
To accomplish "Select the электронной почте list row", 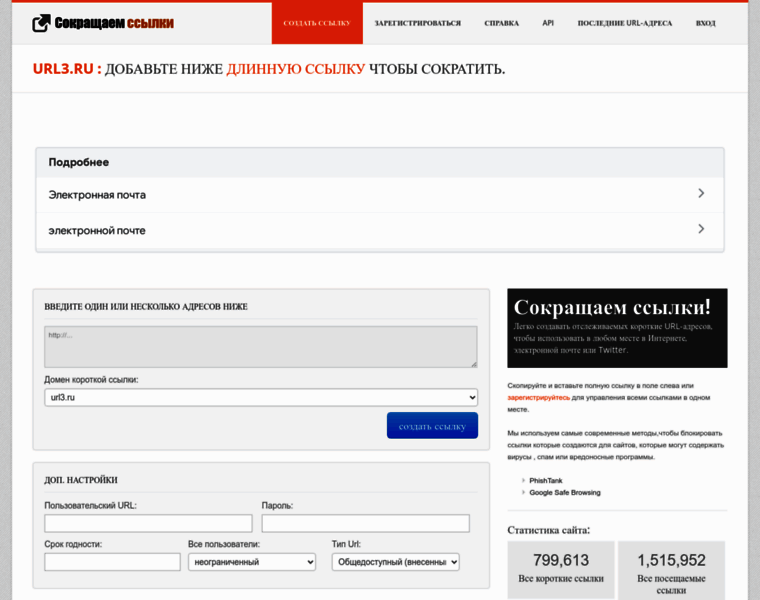I will click(380, 231).
